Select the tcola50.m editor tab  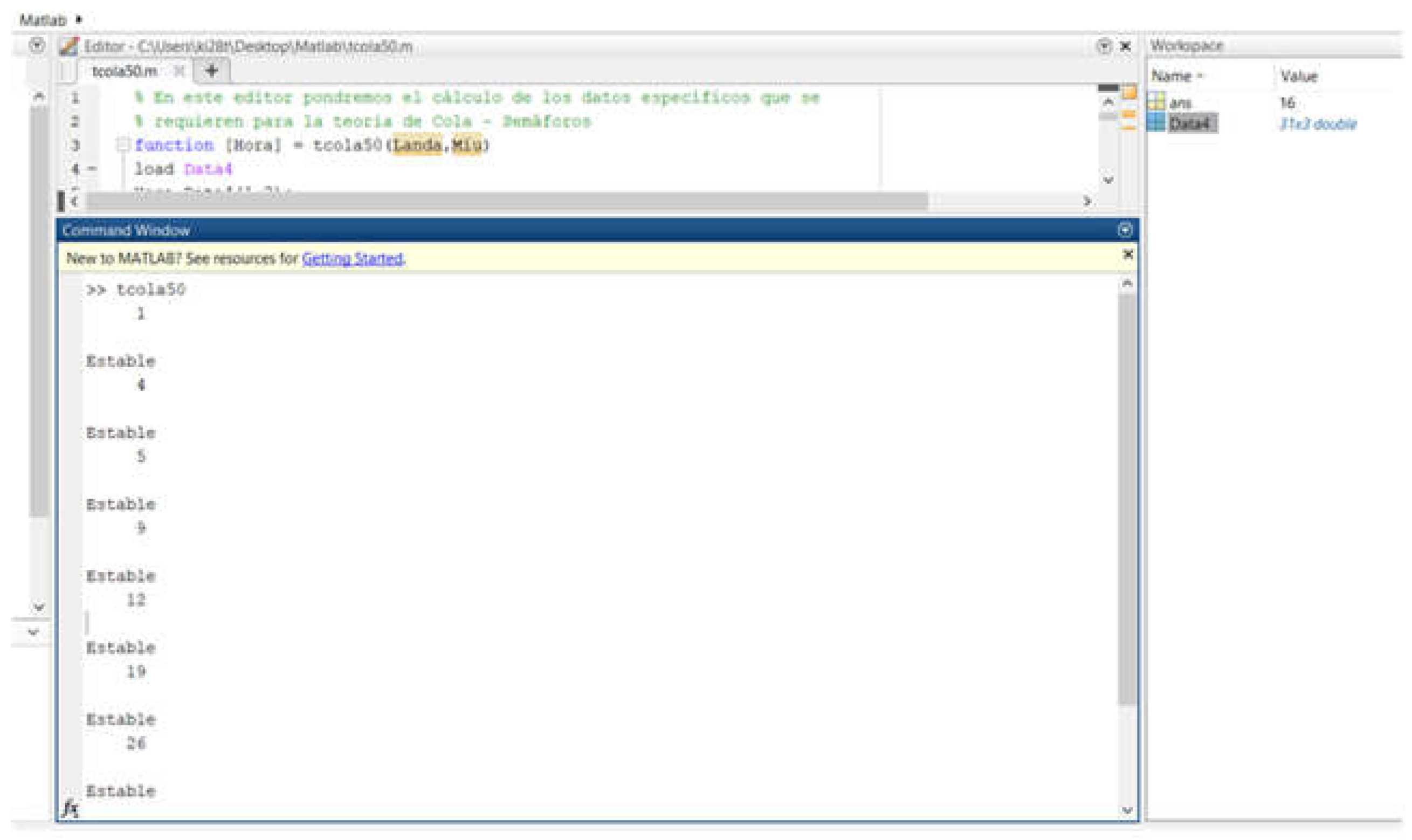125,71
